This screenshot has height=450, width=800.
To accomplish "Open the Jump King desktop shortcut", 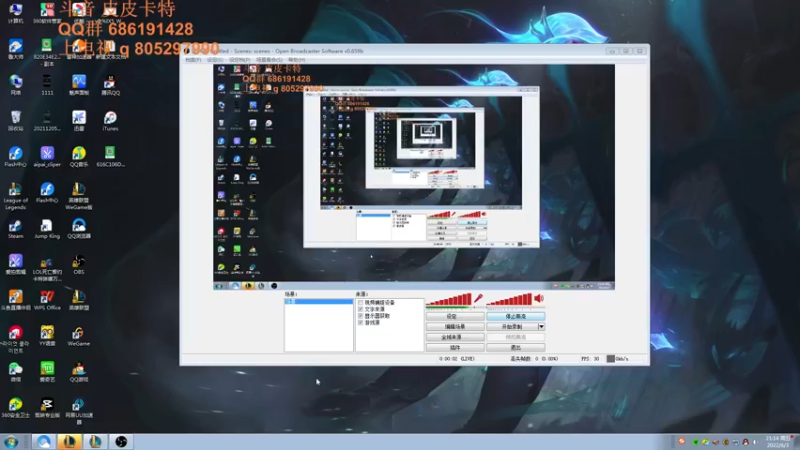I will coord(47,229).
